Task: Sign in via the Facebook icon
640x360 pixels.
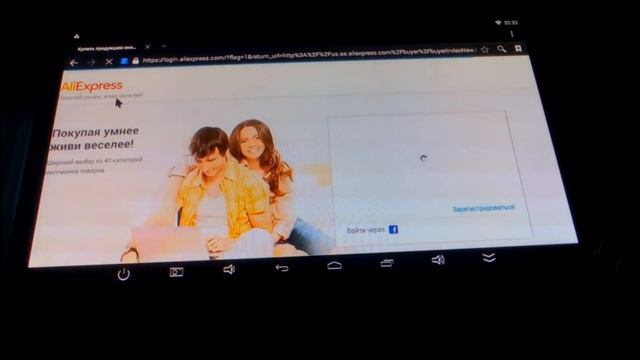Action: tap(393, 229)
